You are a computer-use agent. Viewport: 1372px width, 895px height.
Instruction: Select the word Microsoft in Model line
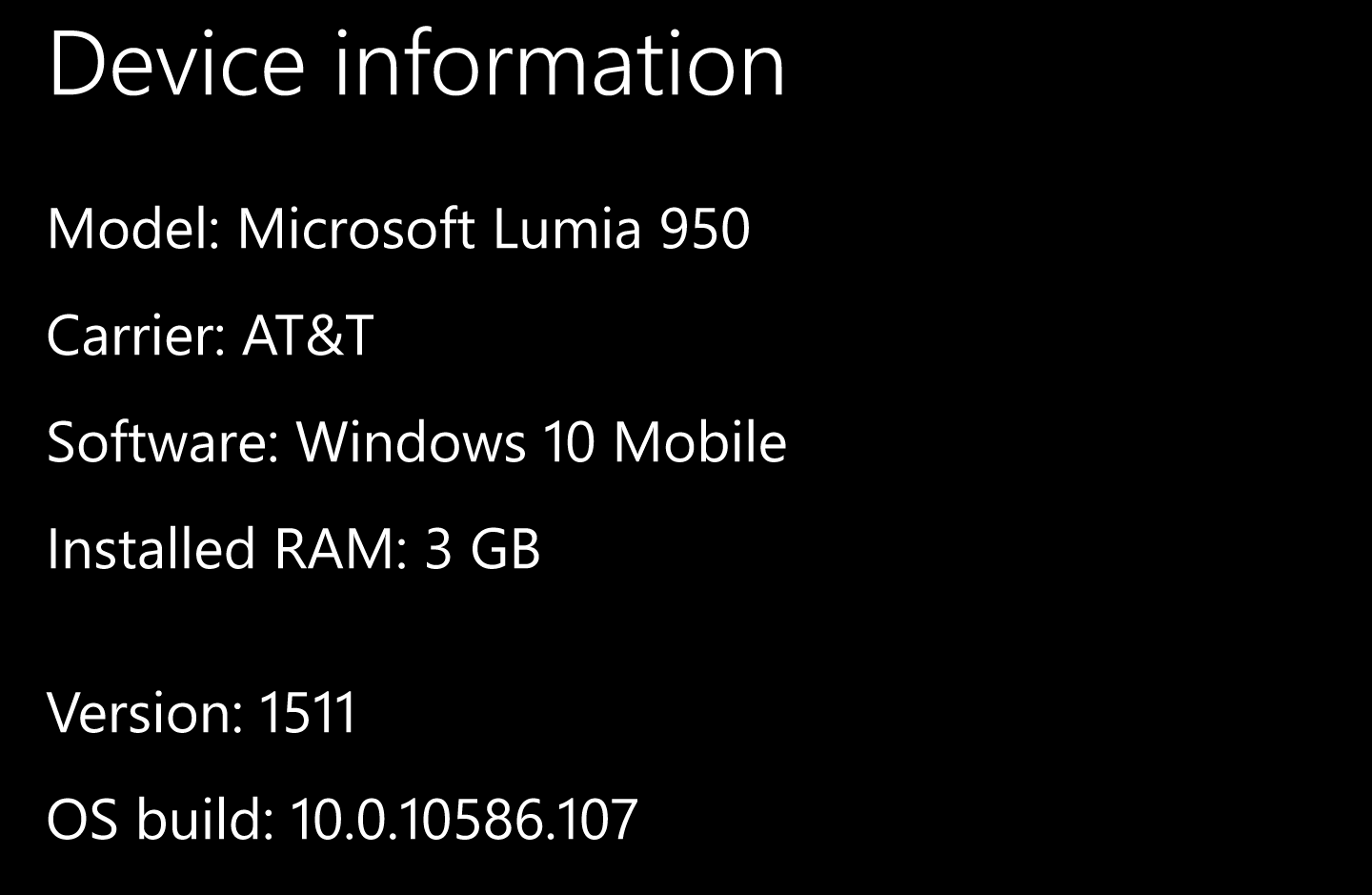pos(355,230)
